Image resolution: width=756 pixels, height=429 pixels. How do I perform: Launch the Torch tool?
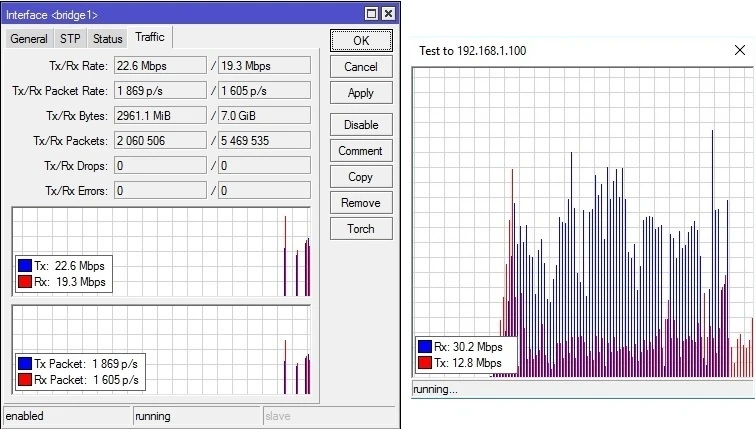pos(361,229)
